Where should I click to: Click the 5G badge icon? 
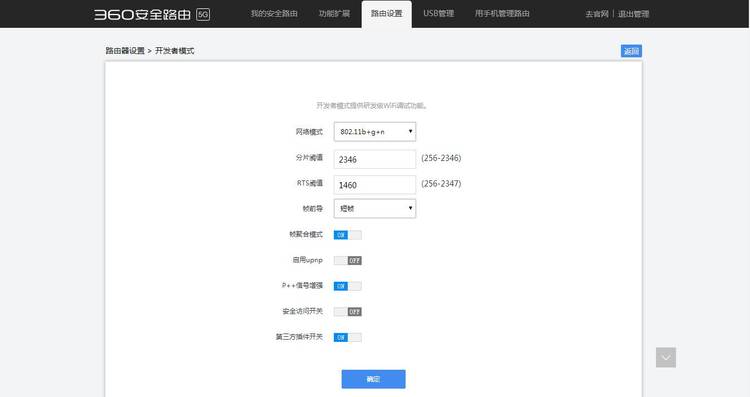203,14
